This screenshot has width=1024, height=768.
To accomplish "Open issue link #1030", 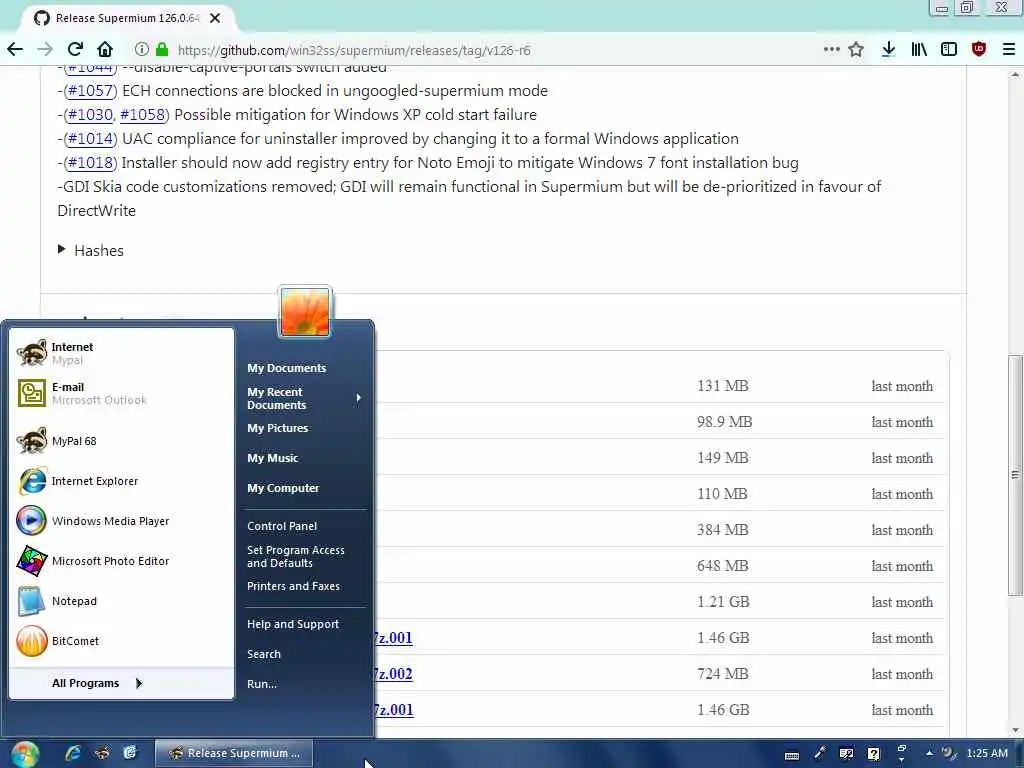I will point(90,115).
